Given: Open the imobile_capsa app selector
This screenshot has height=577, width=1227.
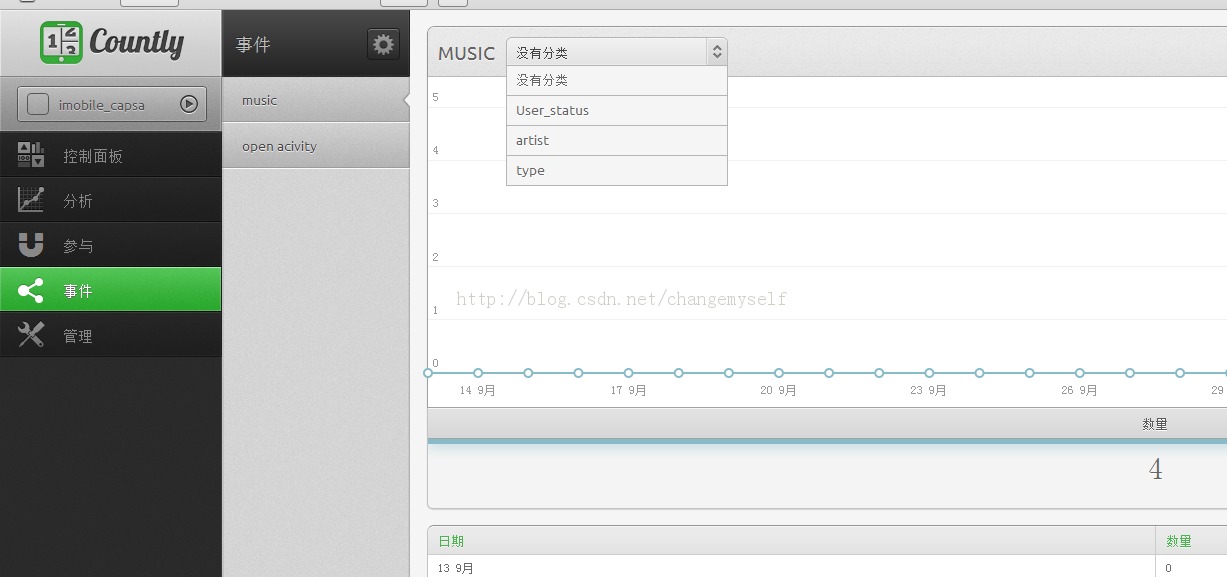Looking at the screenshot, I should (112, 104).
